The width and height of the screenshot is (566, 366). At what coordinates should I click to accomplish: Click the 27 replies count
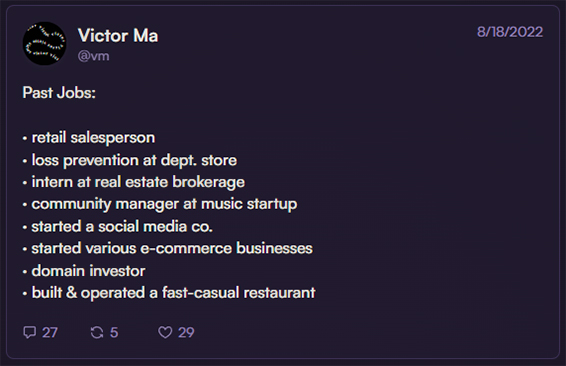click(x=50, y=332)
